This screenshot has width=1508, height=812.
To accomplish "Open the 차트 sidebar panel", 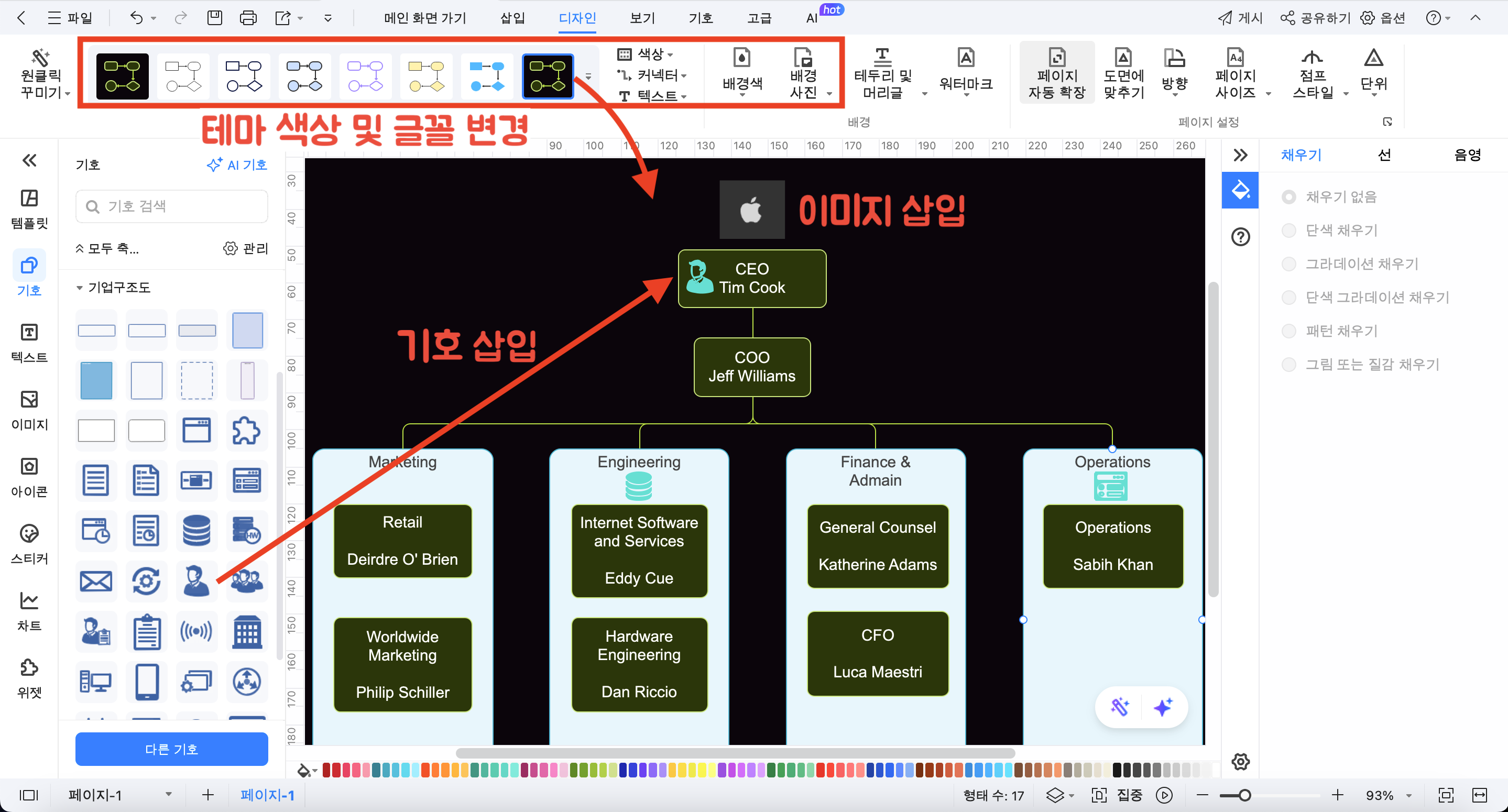I will click(x=29, y=611).
